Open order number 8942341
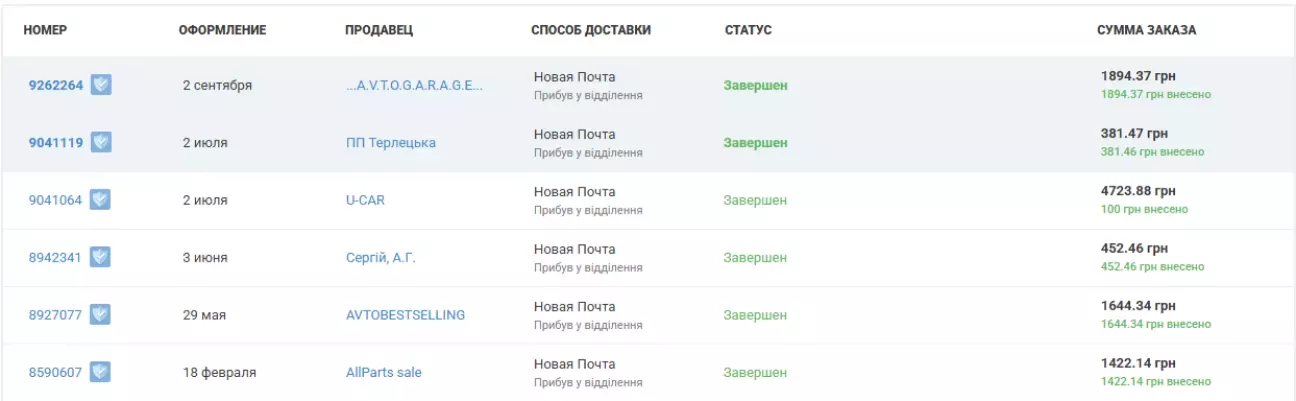1296x401 pixels. tap(56, 258)
